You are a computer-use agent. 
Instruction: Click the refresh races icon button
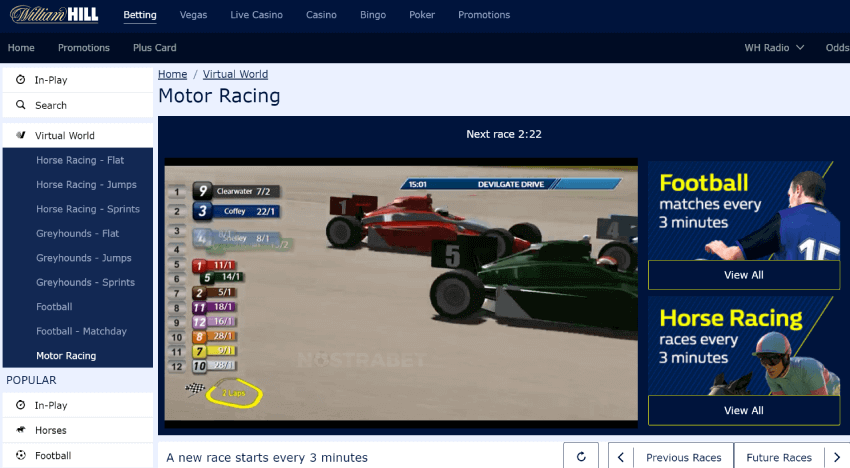581,457
